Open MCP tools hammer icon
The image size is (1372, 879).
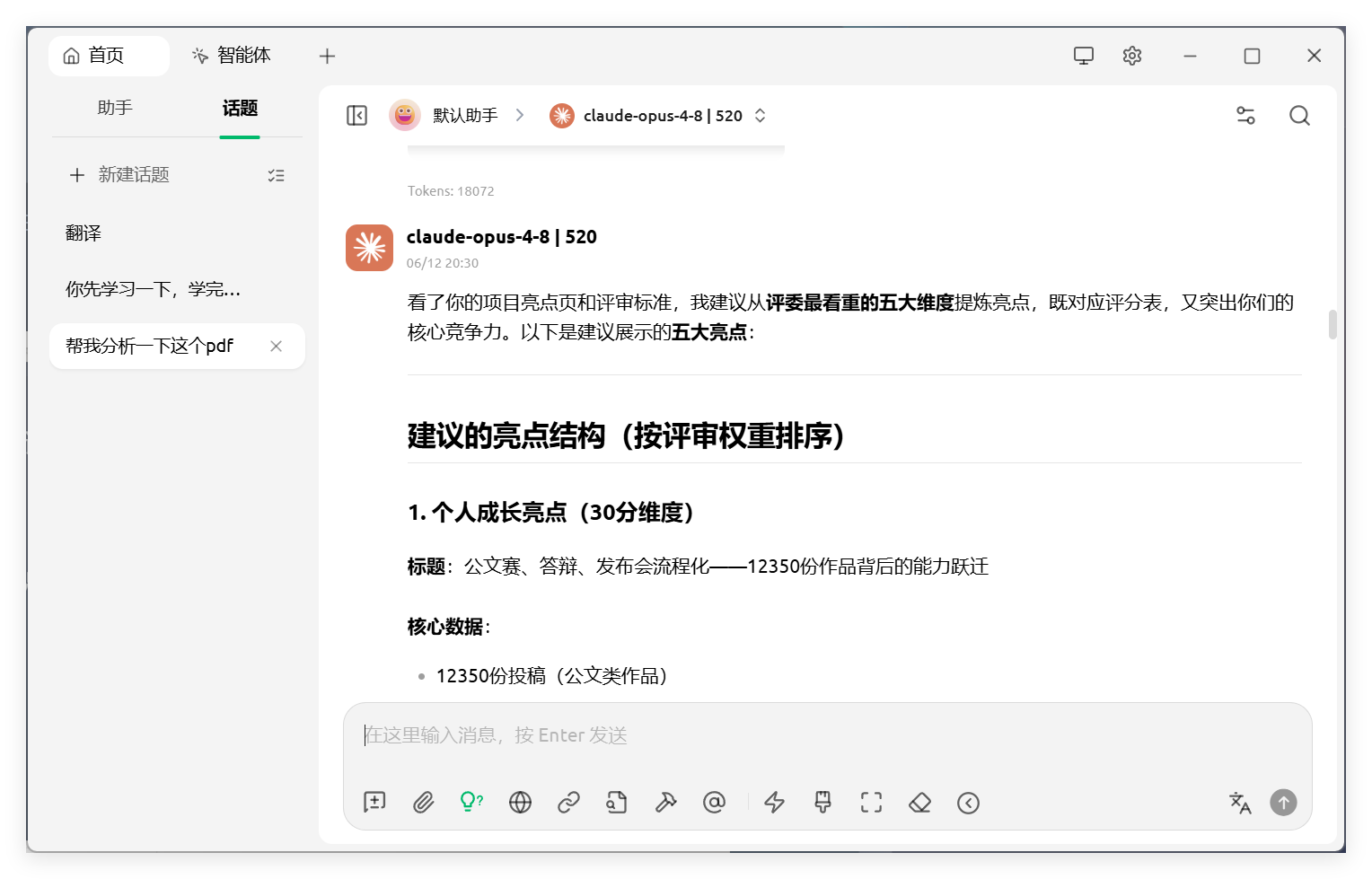(x=665, y=803)
